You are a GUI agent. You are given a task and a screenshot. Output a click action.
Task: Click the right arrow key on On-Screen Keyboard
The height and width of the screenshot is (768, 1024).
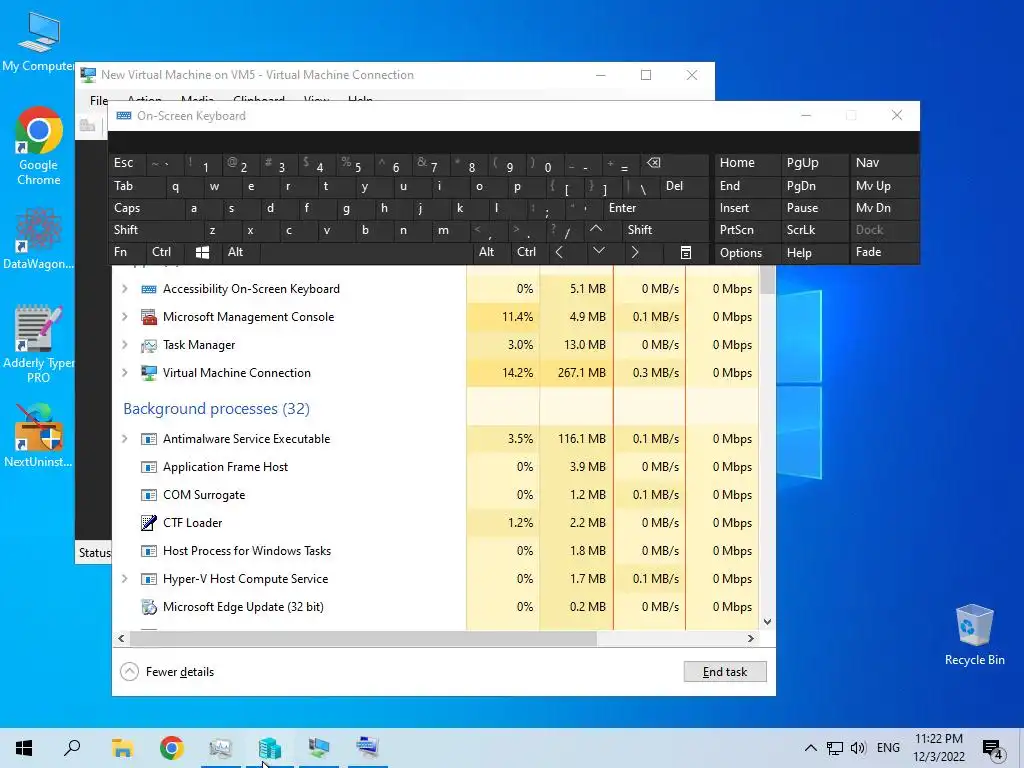[x=635, y=253]
